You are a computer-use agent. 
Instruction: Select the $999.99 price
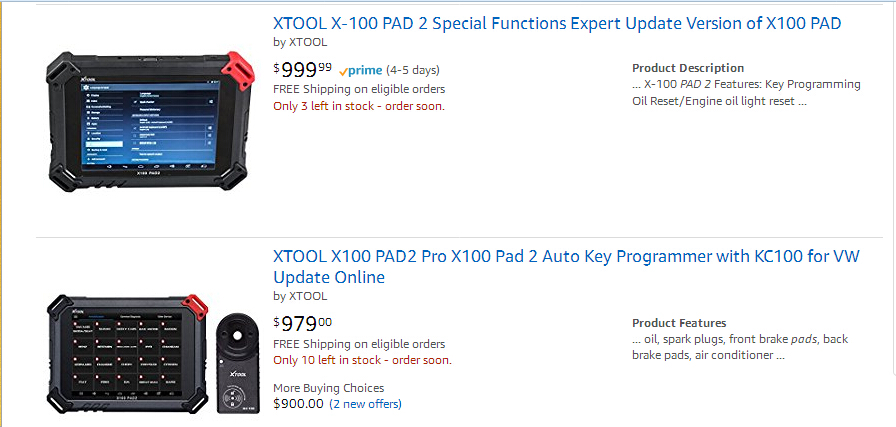click(303, 68)
